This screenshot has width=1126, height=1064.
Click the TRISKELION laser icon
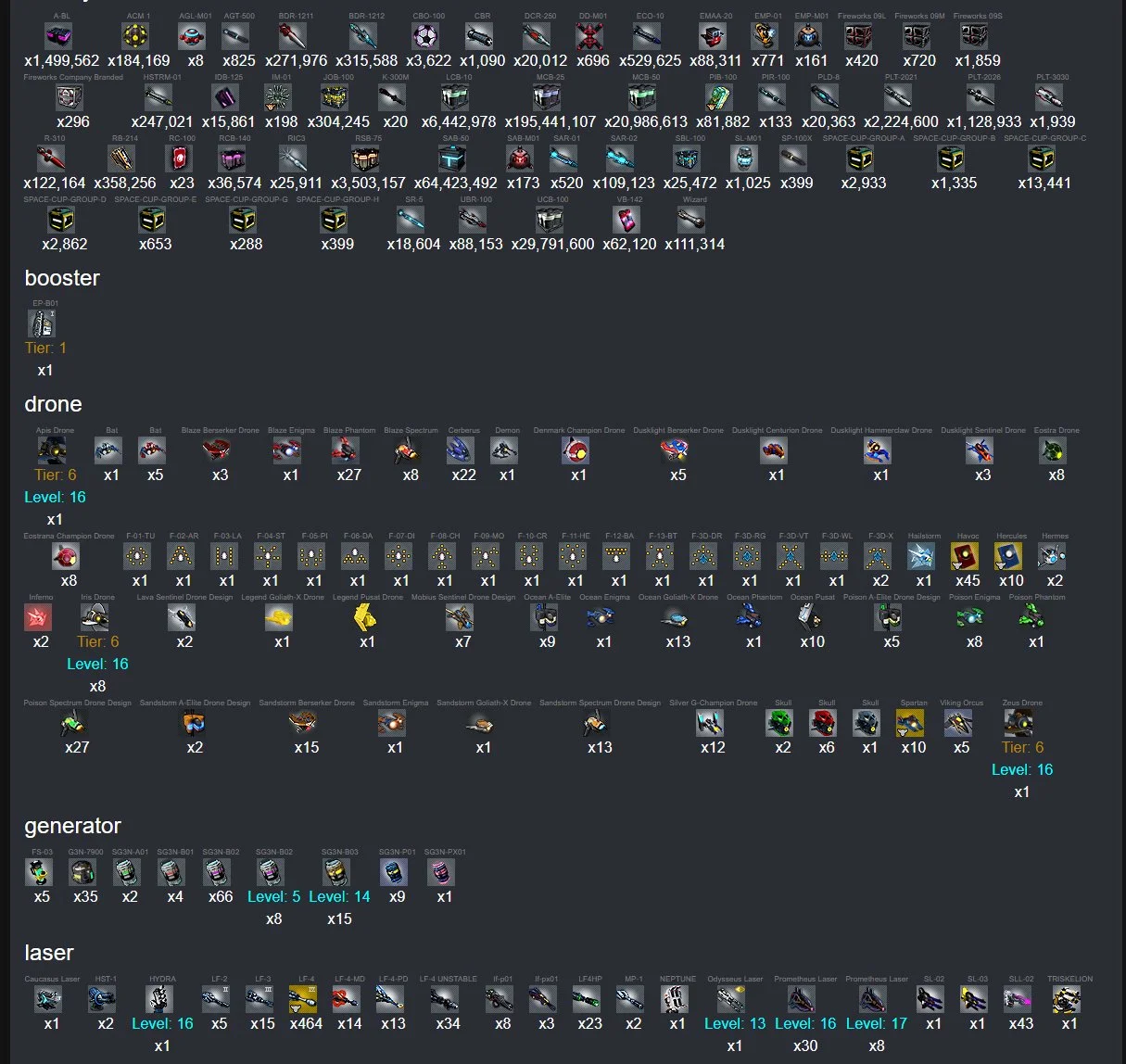(1067, 998)
